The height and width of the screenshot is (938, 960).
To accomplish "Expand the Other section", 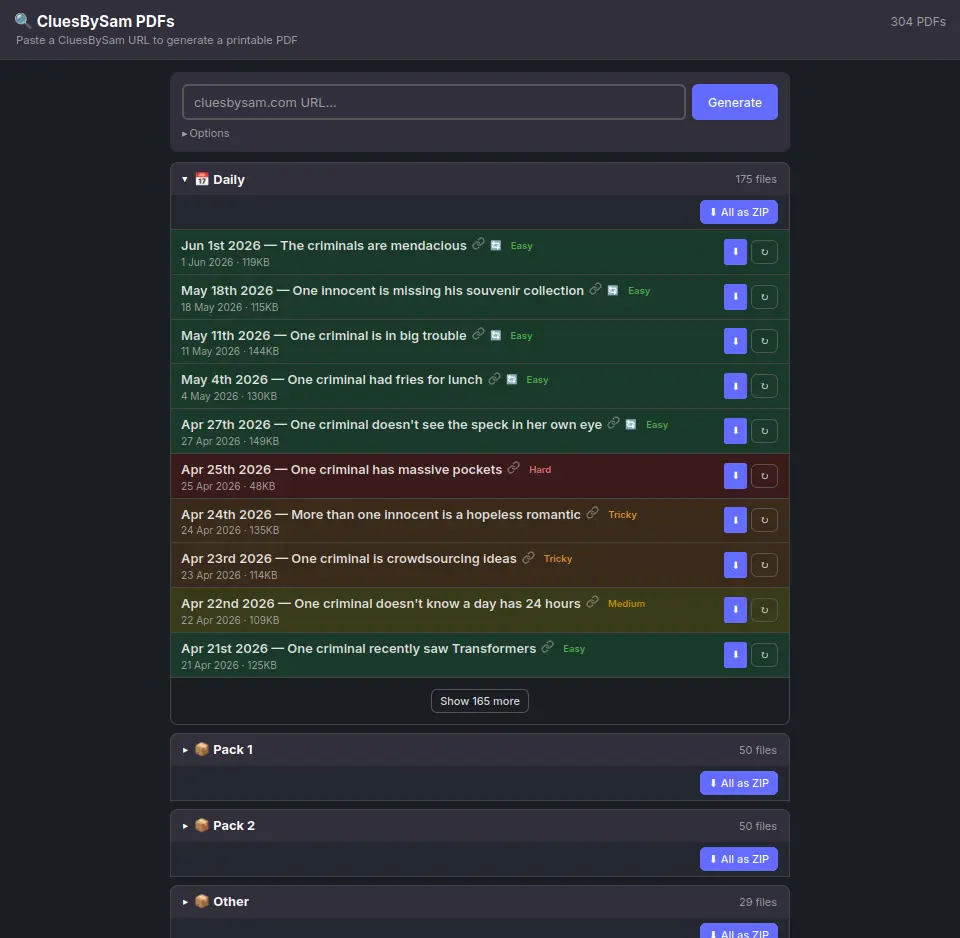I will pos(479,902).
